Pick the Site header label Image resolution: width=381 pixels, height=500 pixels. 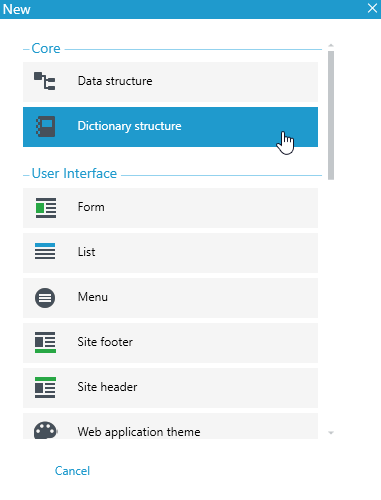coord(107,387)
